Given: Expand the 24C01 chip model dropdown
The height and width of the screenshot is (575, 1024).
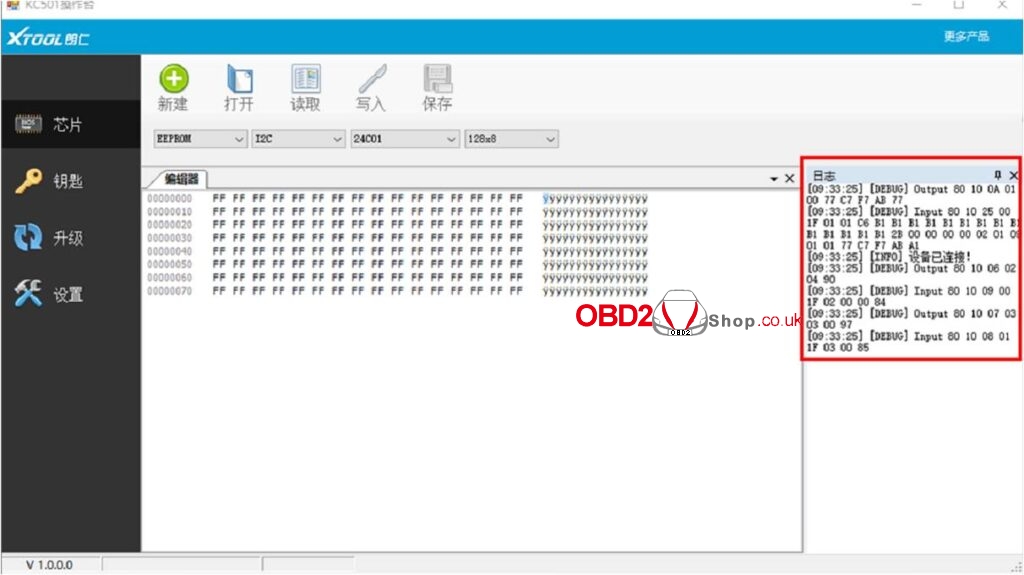Looking at the screenshot, I should coord(450,139).
